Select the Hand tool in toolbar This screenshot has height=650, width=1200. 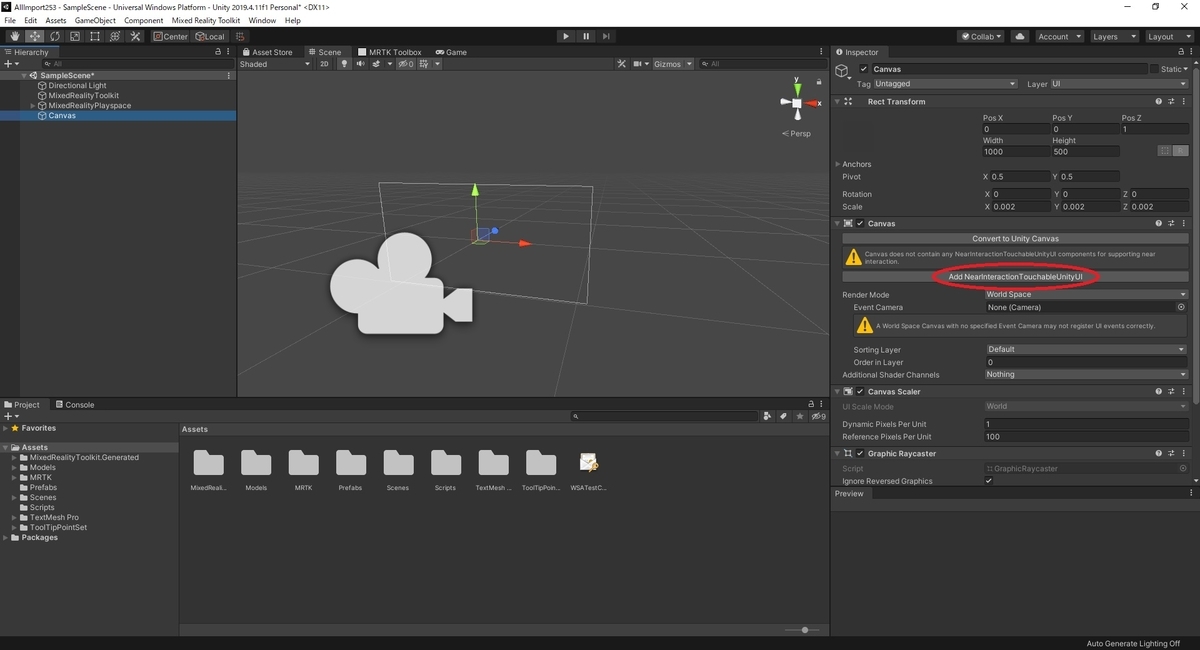15,36
